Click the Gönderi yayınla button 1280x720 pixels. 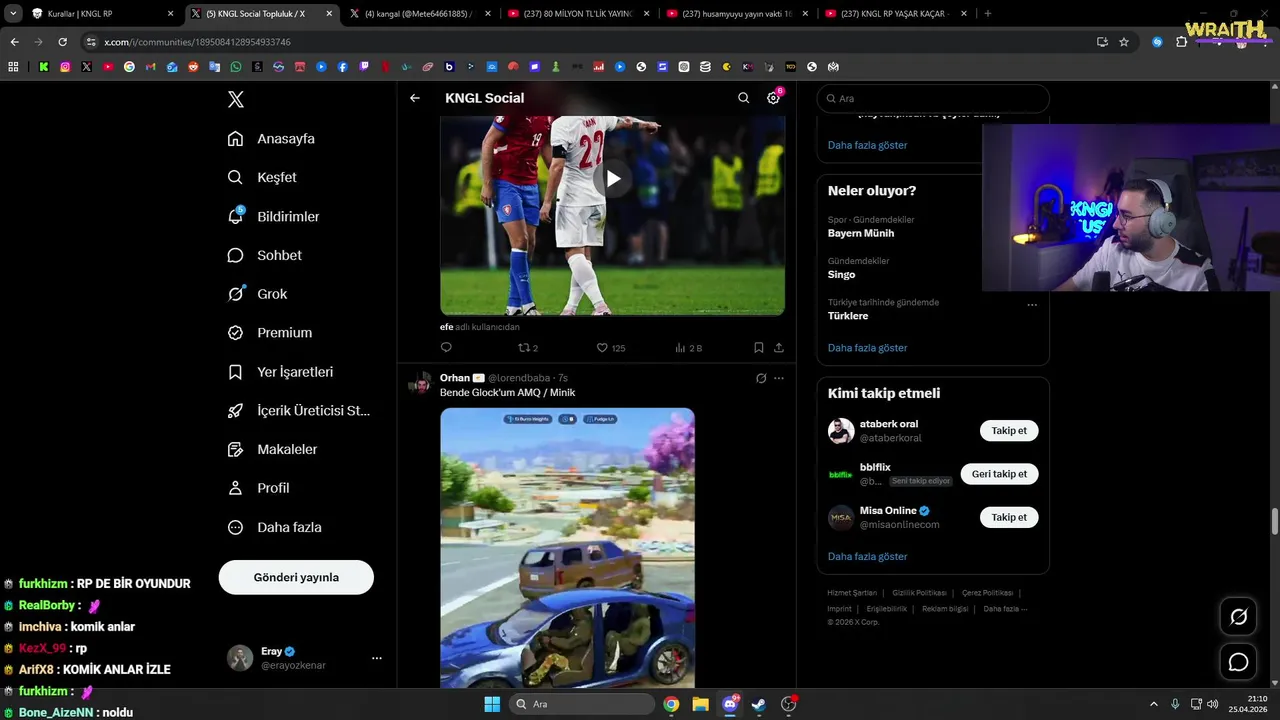pyautogui.click(x=296, y=577)
